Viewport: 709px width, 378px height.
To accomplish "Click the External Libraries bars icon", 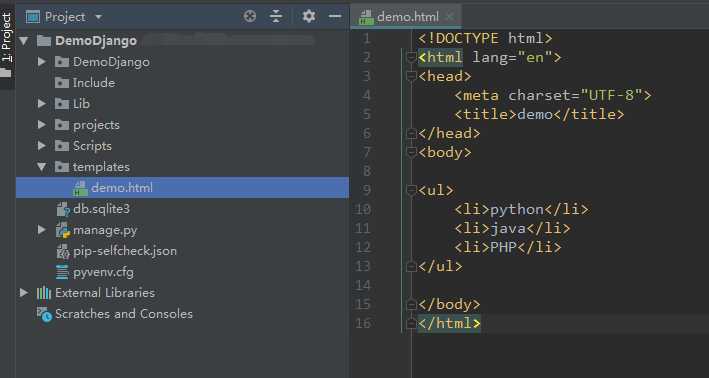I will tap(43, 293).
